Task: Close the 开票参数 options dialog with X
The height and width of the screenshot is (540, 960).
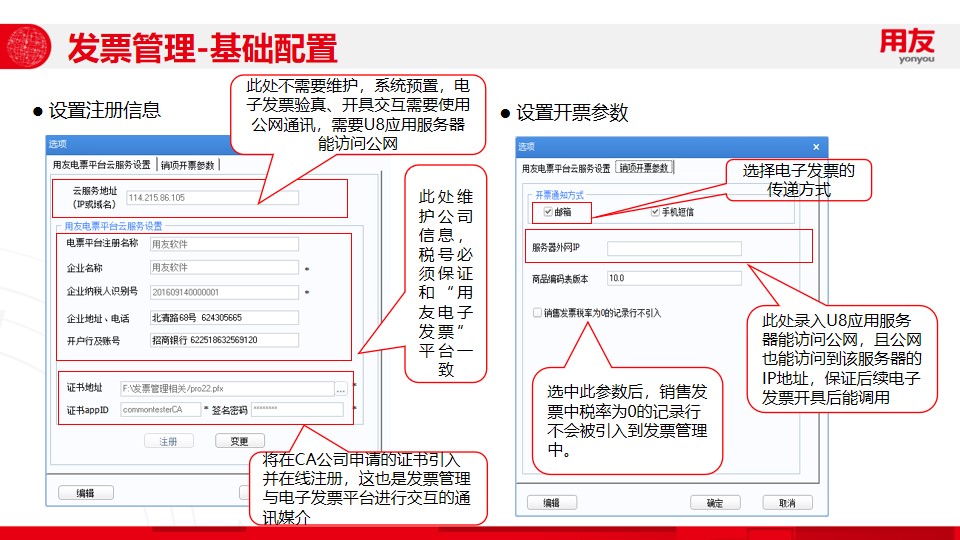Action: coord(816,147)
